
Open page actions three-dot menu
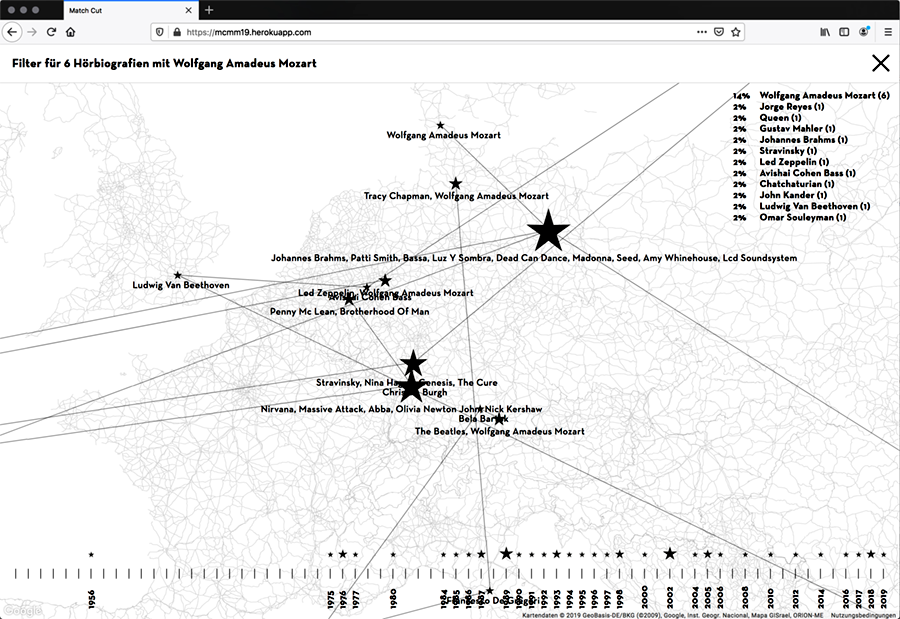(x=701, y=32)
